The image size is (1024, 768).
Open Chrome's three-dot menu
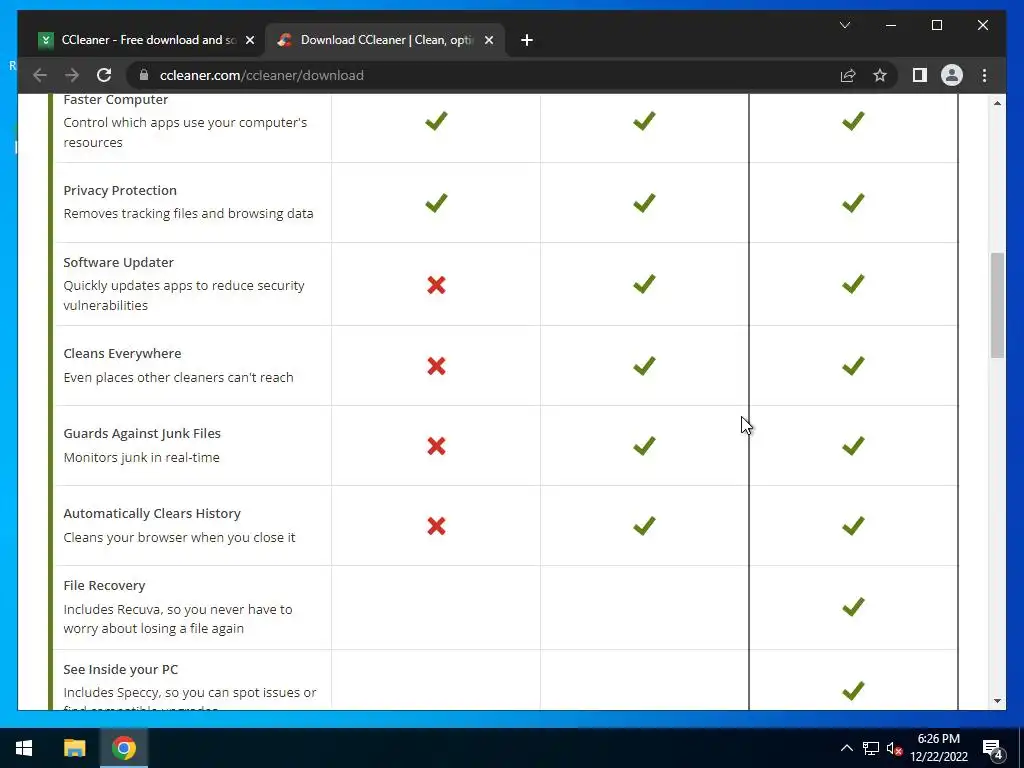click(x=984, y=75)
